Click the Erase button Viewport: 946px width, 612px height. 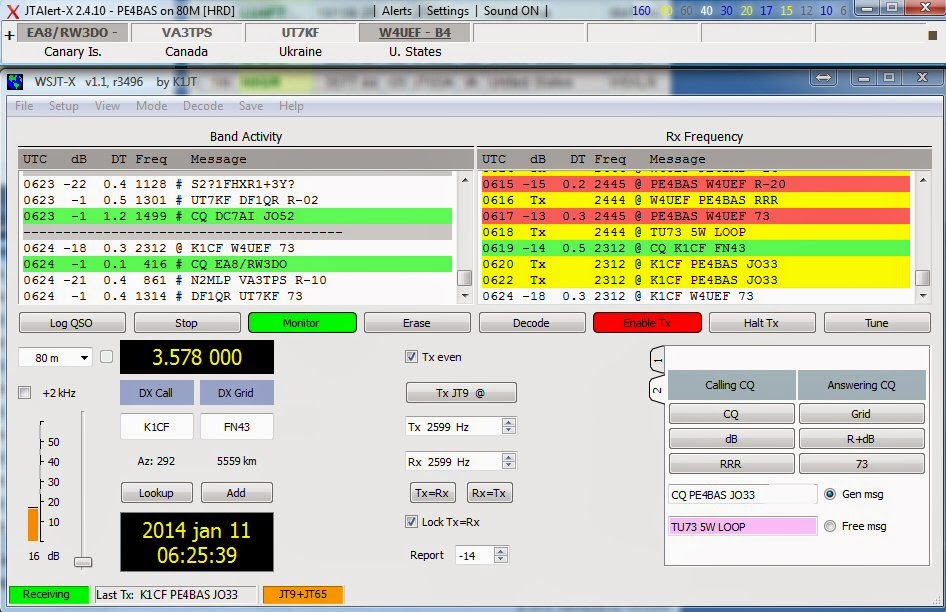417,323
